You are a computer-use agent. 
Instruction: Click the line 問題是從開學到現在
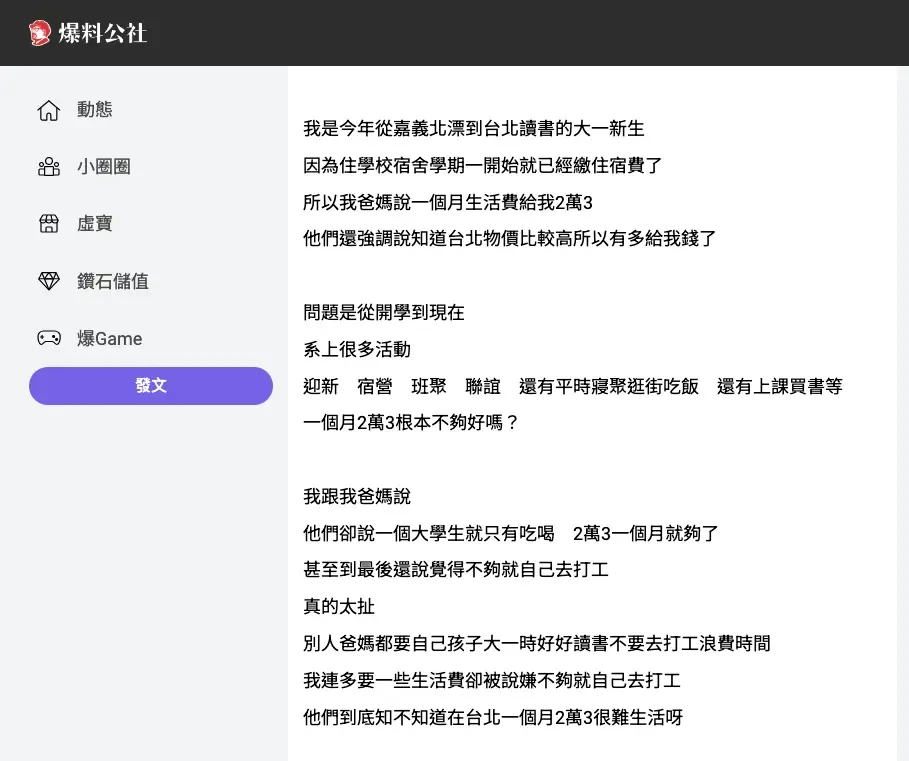[x=384, y=313]
